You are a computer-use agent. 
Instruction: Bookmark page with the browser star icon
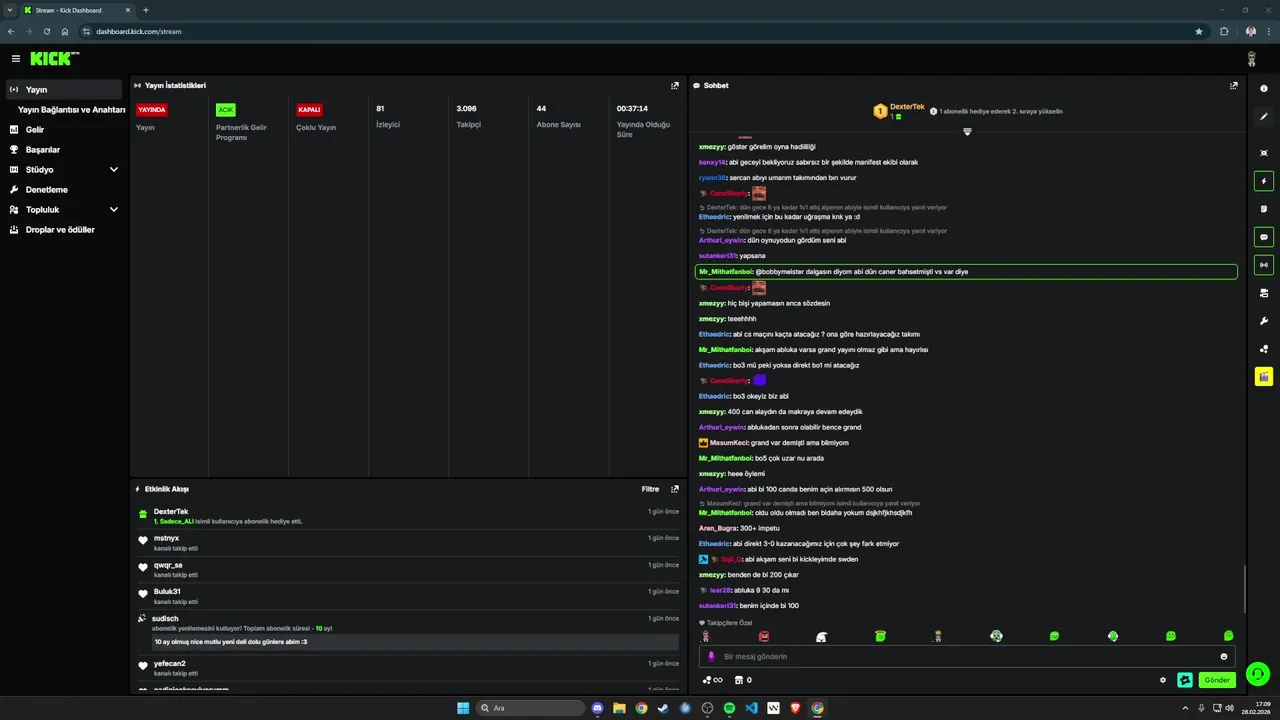pyautogui.click(x=1199, y=31)
